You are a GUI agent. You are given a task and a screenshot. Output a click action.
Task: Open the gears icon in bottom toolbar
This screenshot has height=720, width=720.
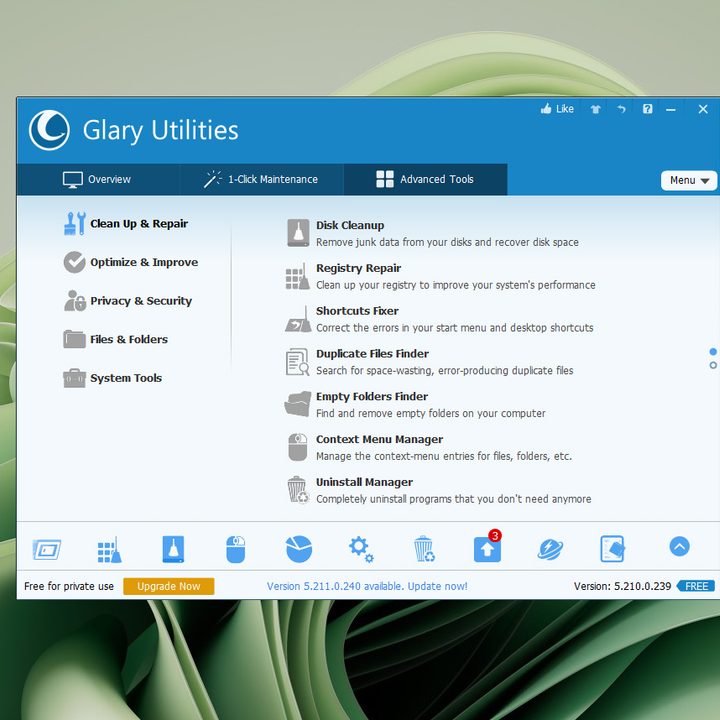click(x=361, y=549)
